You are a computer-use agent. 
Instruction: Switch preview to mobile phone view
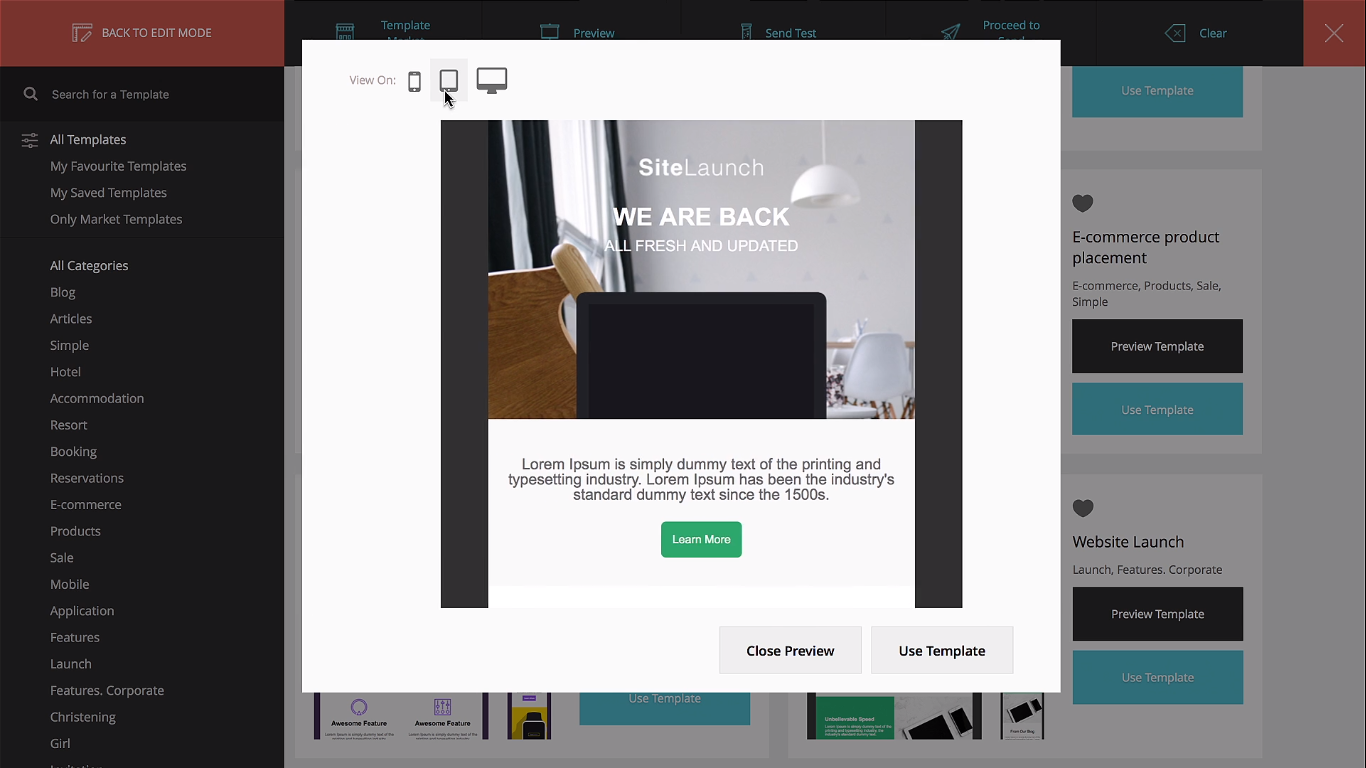[414, 81]
